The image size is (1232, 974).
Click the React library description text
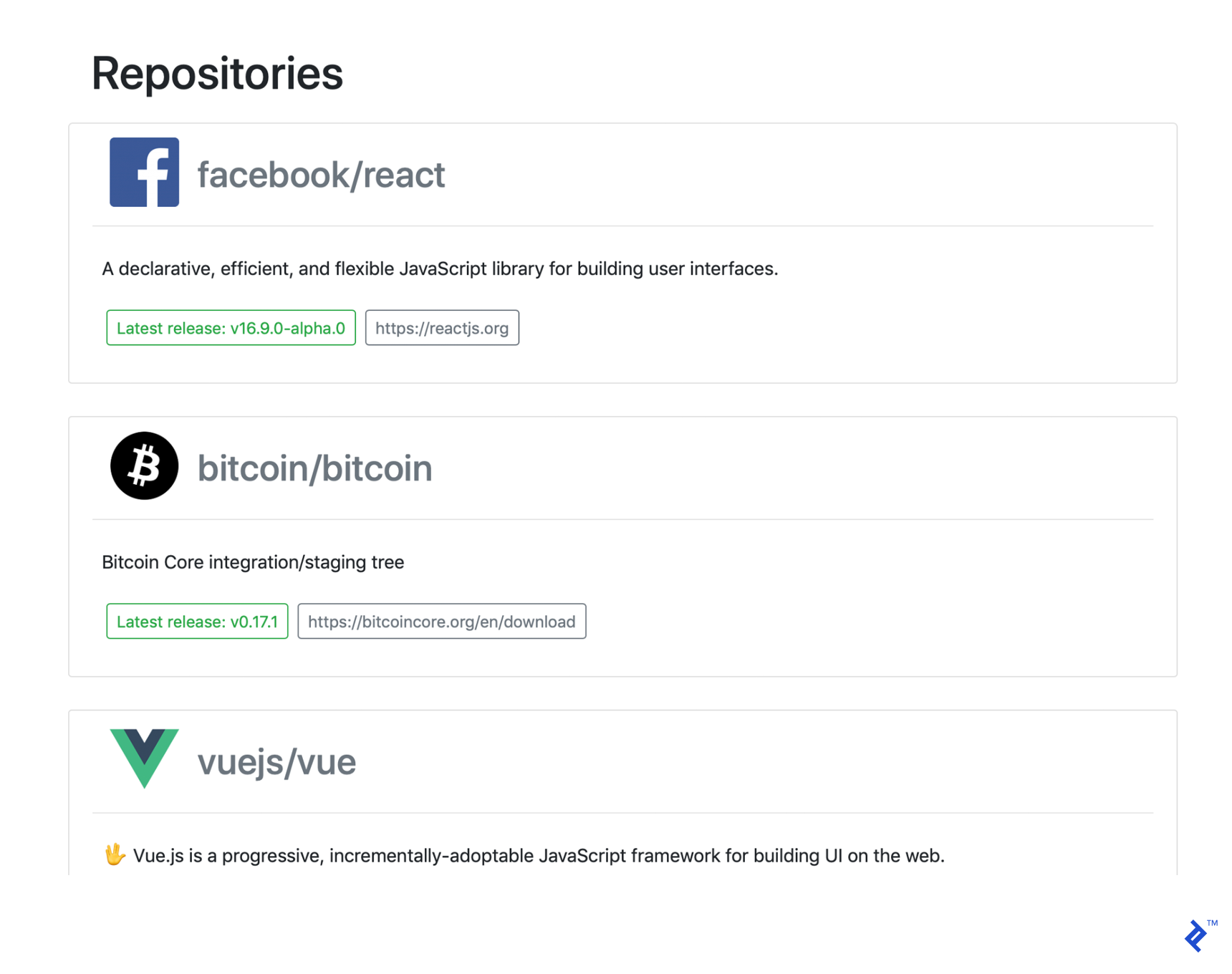(440, 269)
